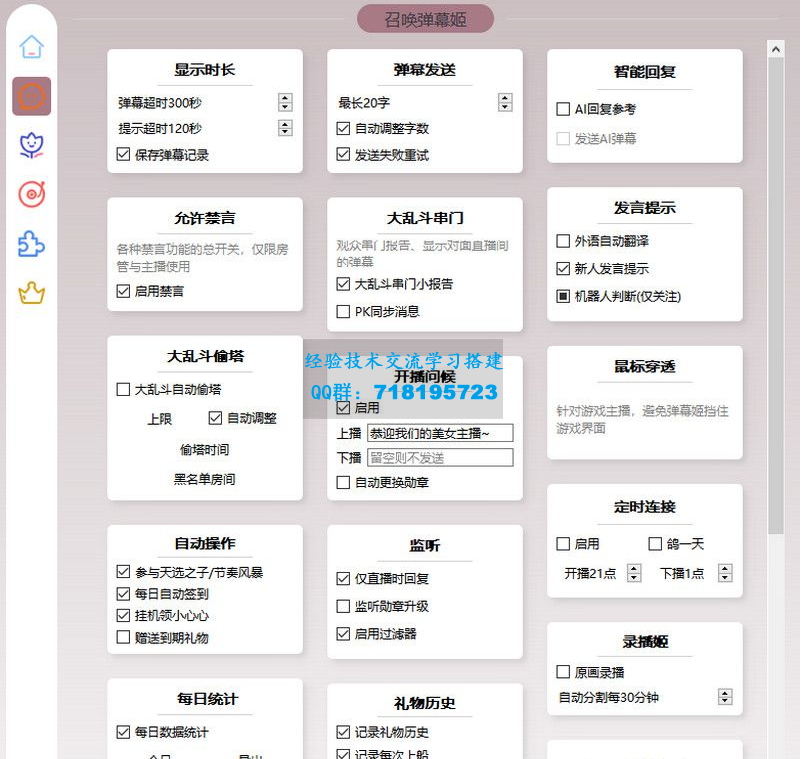807x759 pixels.
Task: Open the blue puzzle piece plugins icon
Action: click(32, 244)
